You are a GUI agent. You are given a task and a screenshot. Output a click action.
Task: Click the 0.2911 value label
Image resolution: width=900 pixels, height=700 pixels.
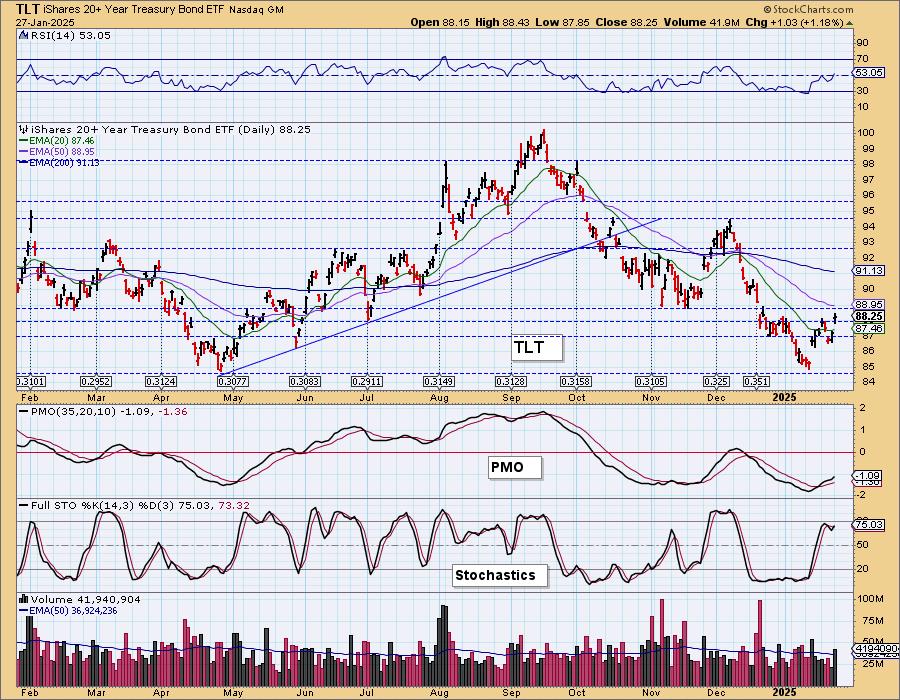(x=366, y=382)
